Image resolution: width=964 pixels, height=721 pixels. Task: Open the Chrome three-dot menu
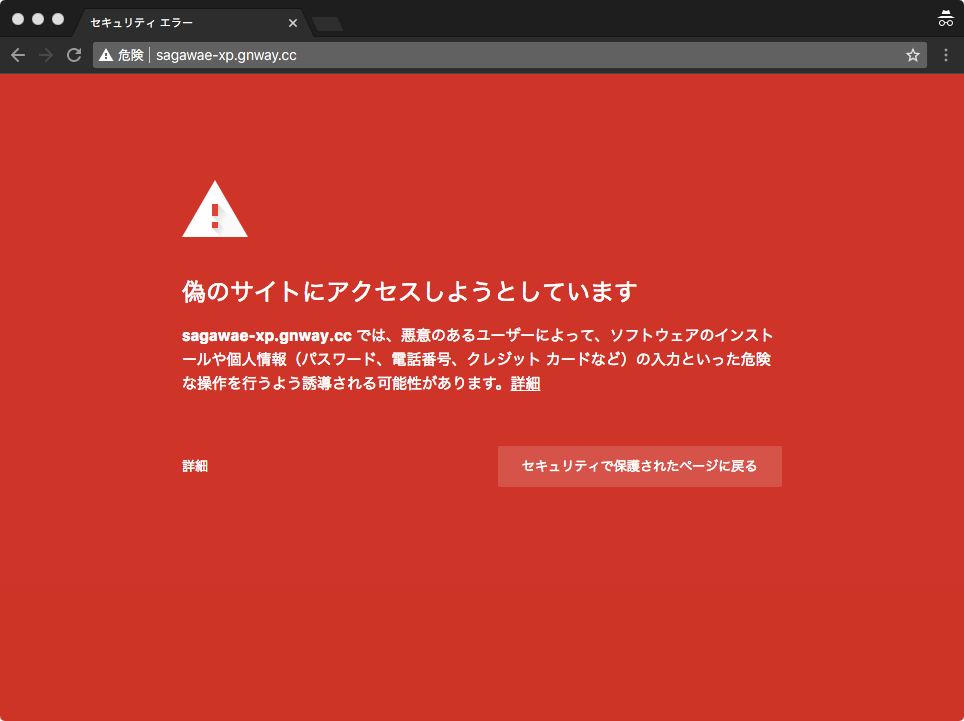click(x=946, y=55)
